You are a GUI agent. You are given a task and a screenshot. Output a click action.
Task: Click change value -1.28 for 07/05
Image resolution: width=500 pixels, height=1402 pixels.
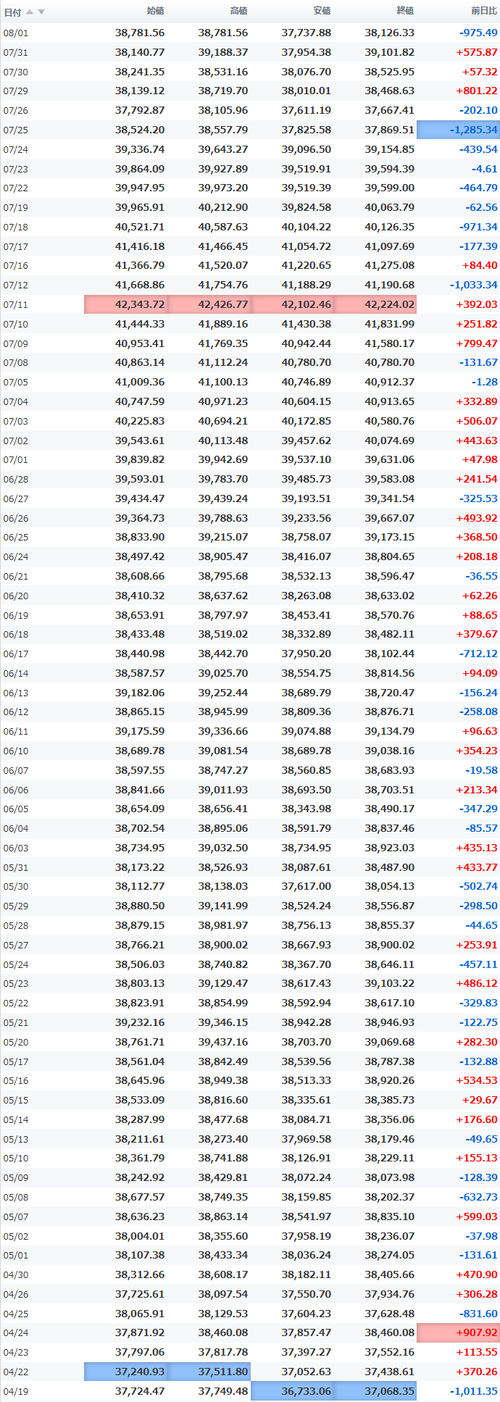[x=483, y=383]
